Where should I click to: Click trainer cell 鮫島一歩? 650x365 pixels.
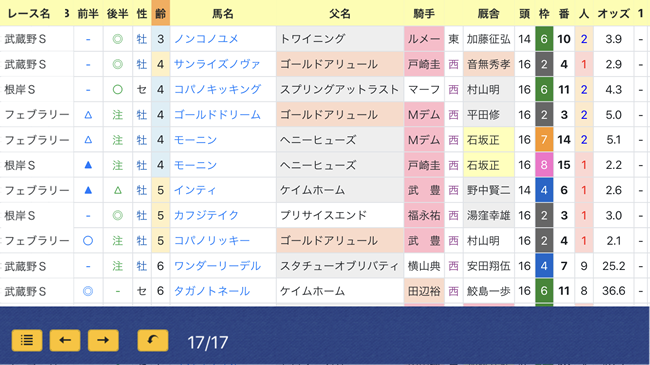[489, 291]
